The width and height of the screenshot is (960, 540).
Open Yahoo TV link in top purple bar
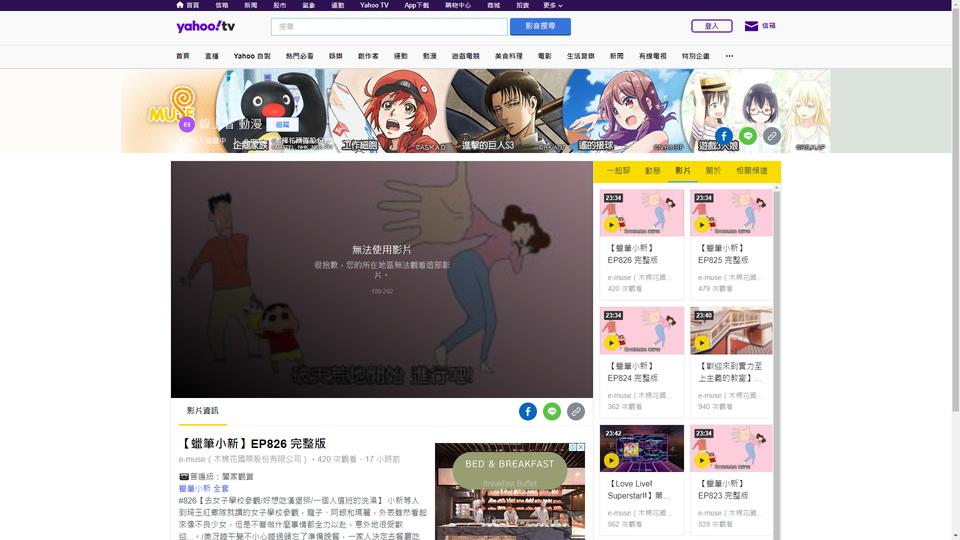pyautogui.click(x=374, y=5)
